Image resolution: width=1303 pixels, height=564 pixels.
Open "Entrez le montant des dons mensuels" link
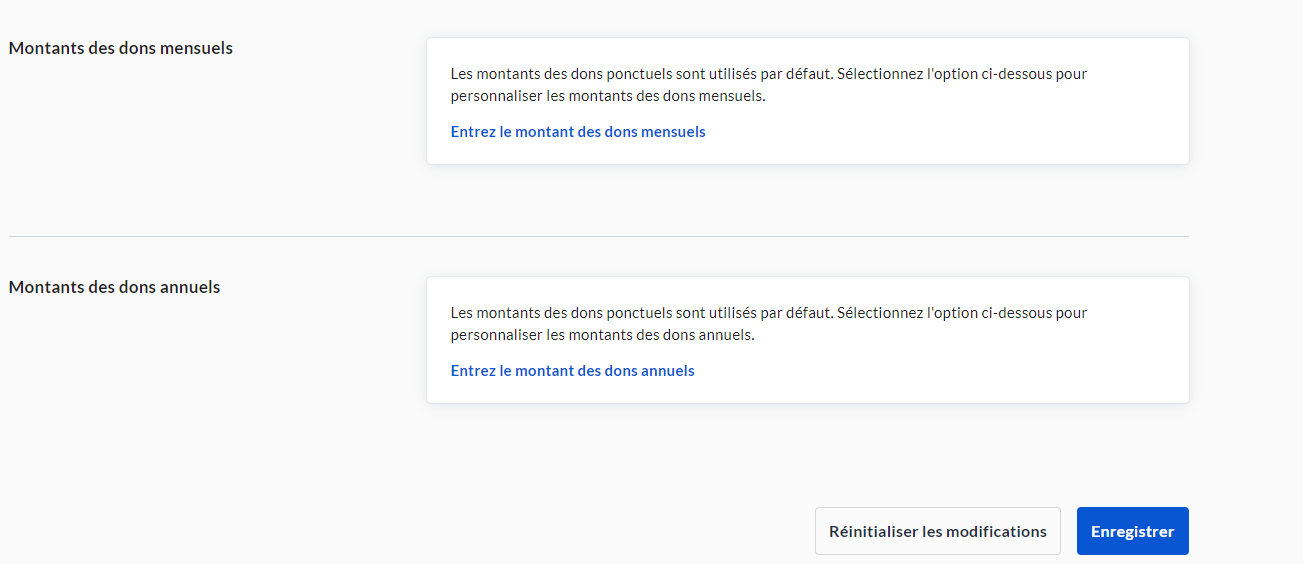578,132
